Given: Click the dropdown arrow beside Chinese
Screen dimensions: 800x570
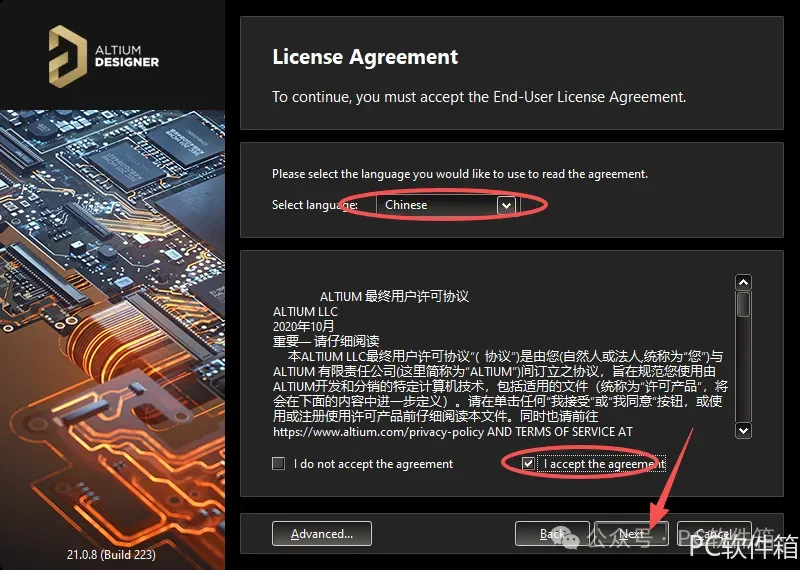Looking at the screenshot, I should (x=506, y=205).
